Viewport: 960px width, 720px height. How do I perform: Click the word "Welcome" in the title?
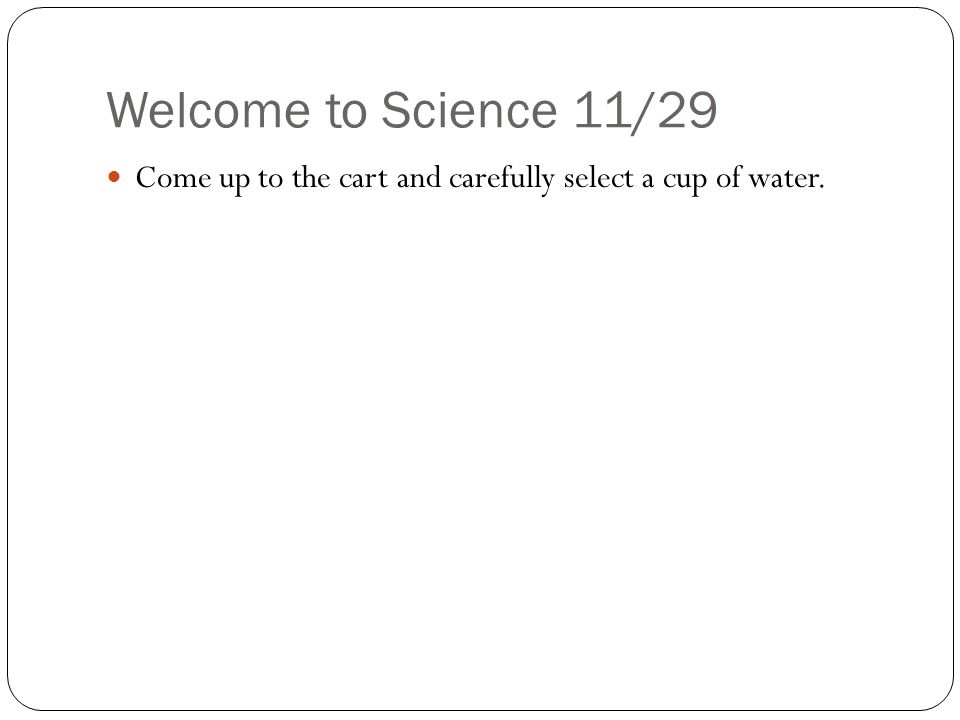(x=209, y=110)
